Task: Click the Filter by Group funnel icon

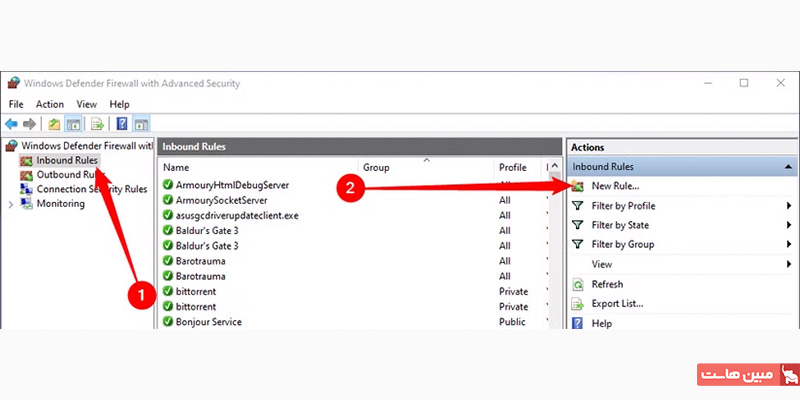Action: (x=578, y=244)
